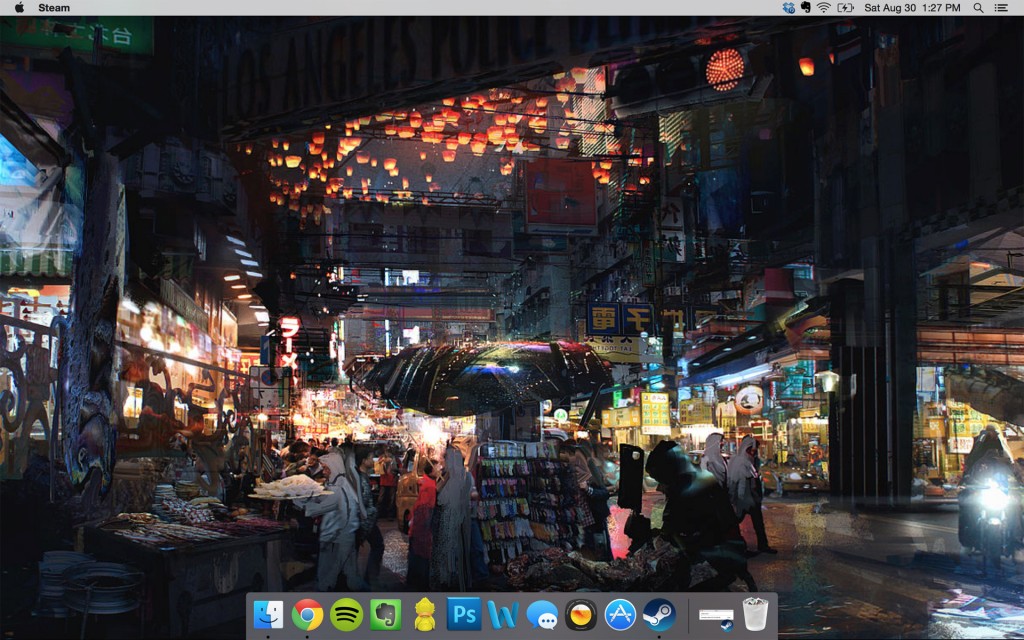Open the Apple menu

pos(19,8)
